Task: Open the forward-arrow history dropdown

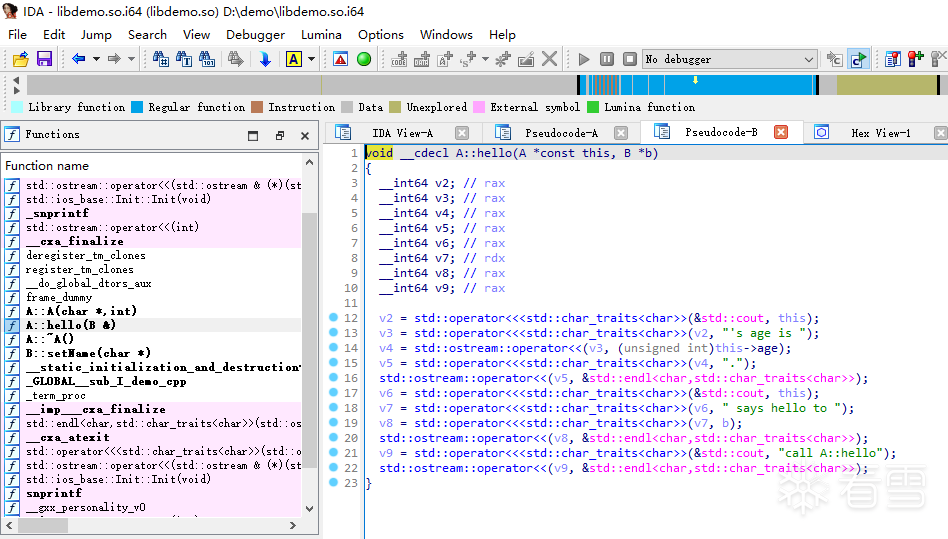Action: (x=131, y=59)
